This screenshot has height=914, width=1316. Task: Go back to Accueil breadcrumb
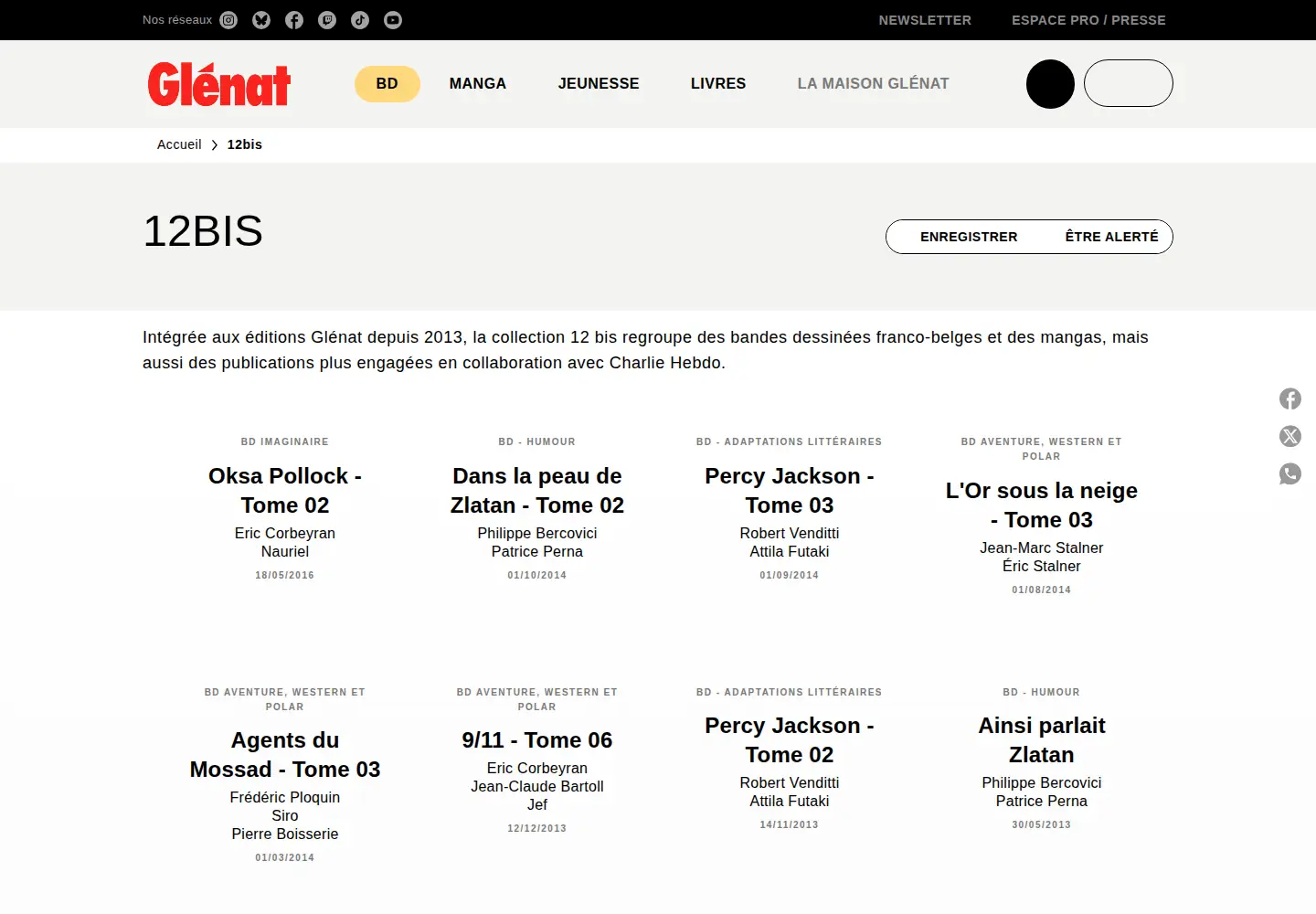click(x=179, y=144)
